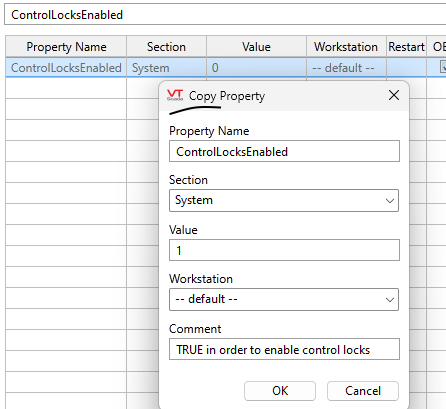Image resolution: width=446 pixels, height=409 pixels.
Task: Click the ControlLocksEnabled search box at top
Action: [225, 15]
